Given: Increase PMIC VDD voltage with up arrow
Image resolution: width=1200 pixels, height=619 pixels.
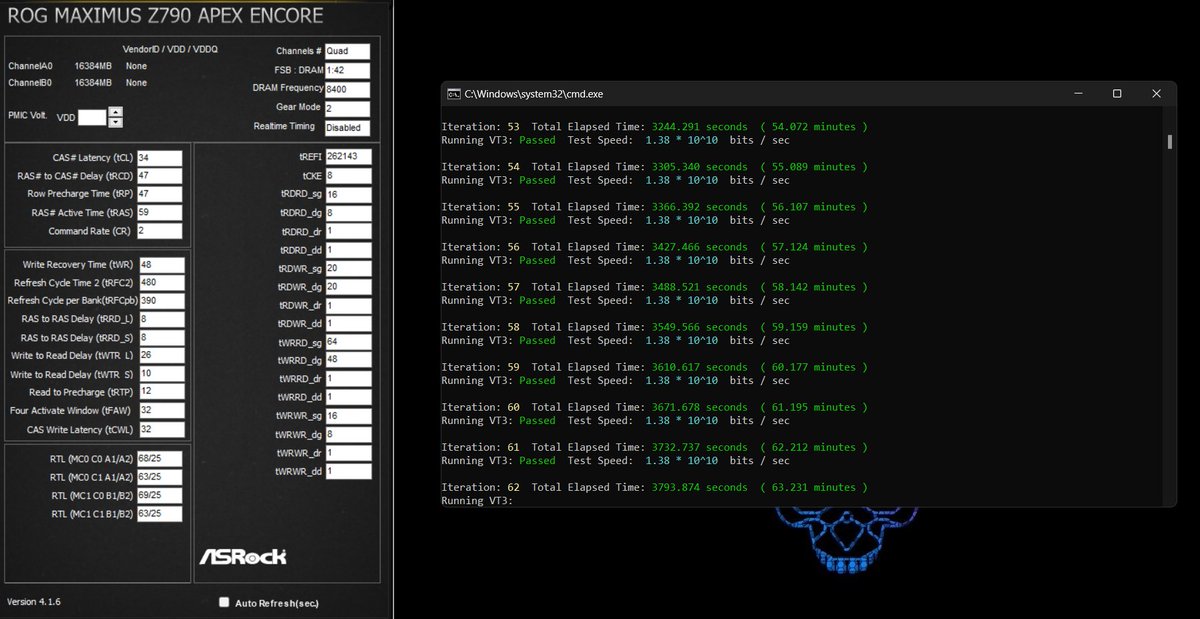Looking at the screenshot, I should pyautogui.click(x=116, y=112).
